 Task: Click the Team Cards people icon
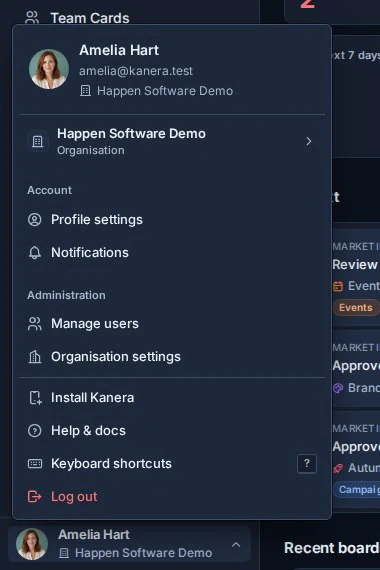[x=32, y=17]
